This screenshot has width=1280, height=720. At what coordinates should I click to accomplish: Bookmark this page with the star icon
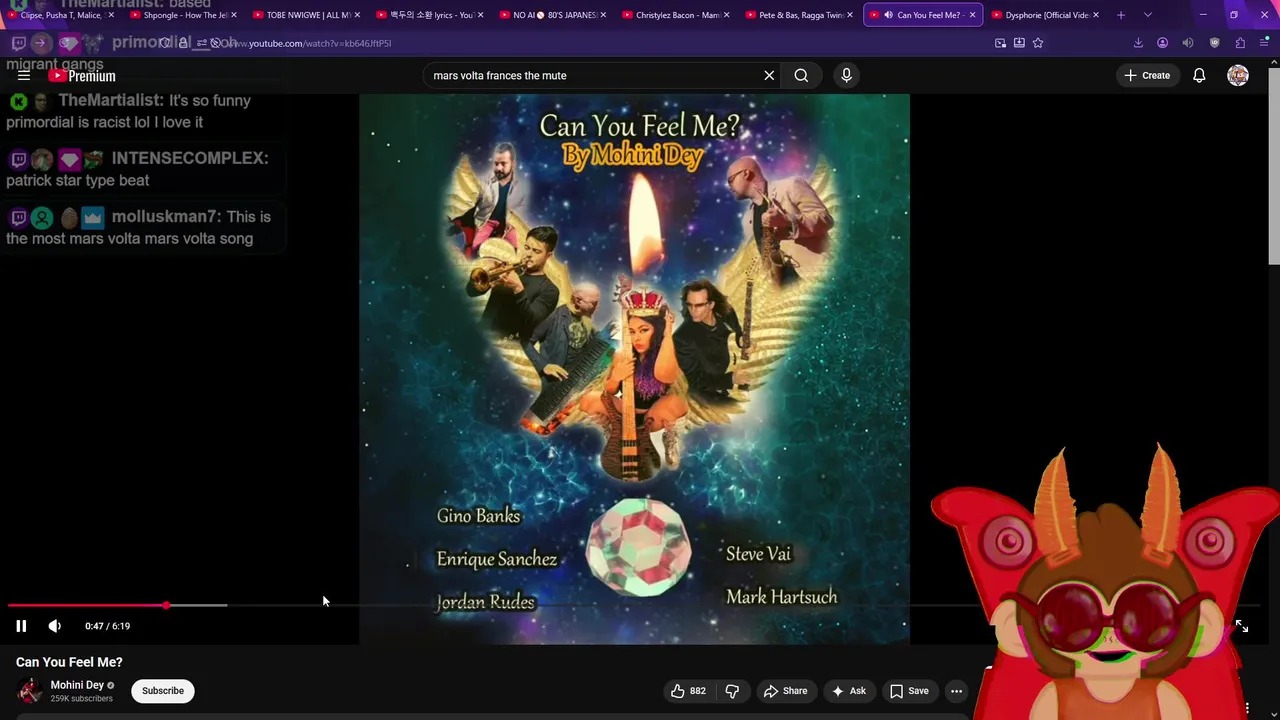1038,43
